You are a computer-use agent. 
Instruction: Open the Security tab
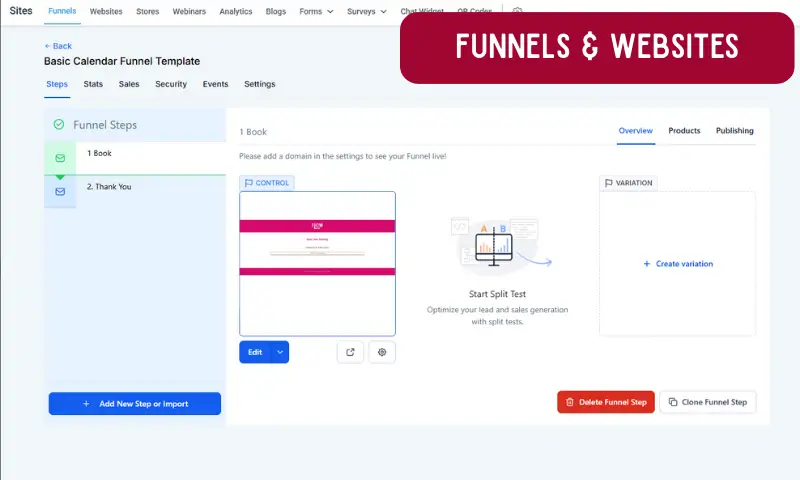point(171,84)
